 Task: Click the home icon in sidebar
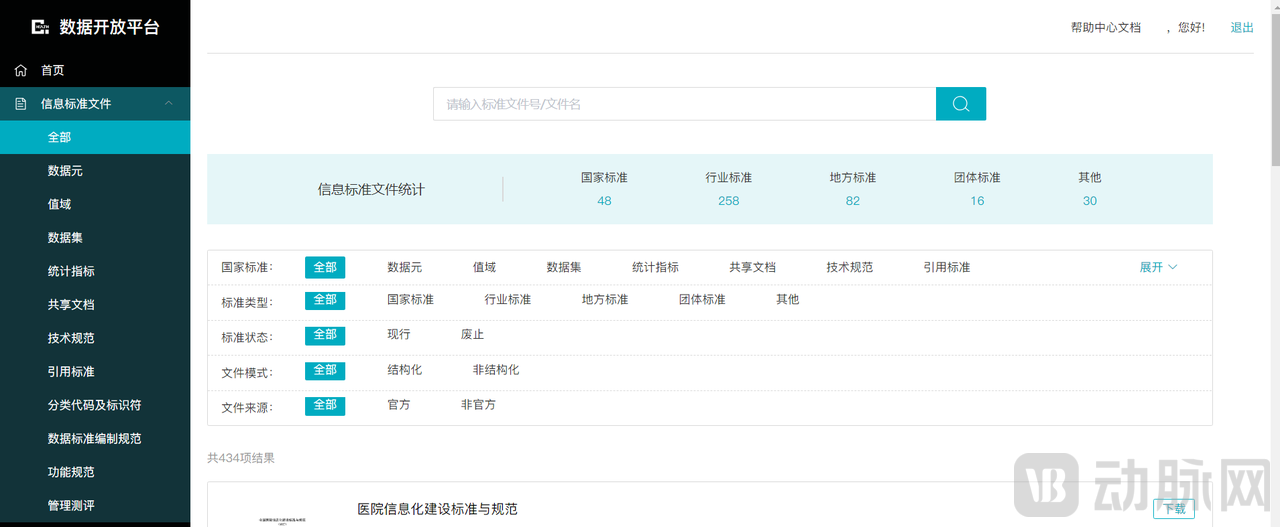(21, 70)
